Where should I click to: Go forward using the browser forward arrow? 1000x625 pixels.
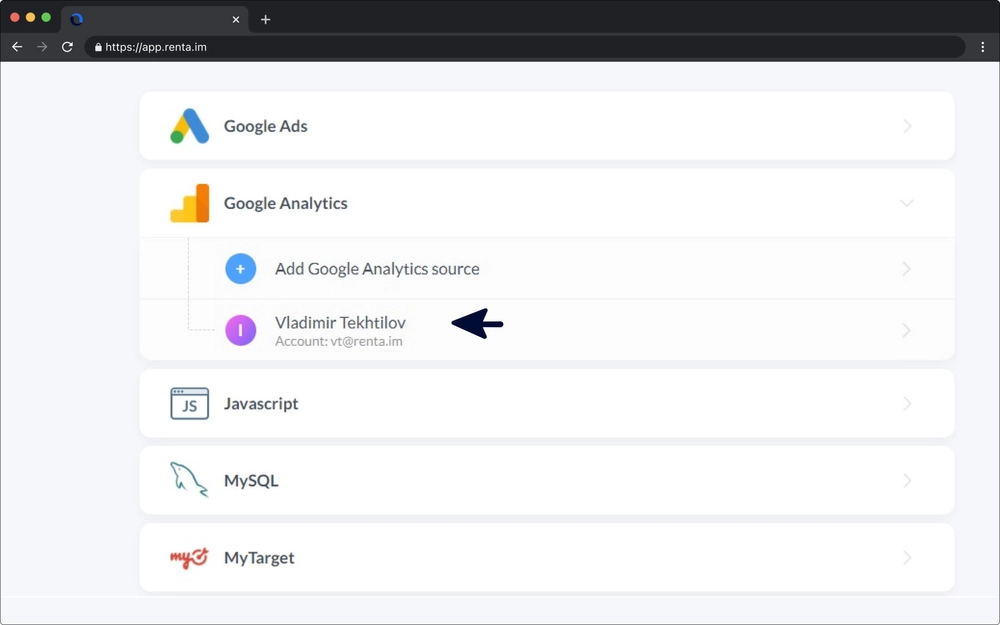pos(42,47)
